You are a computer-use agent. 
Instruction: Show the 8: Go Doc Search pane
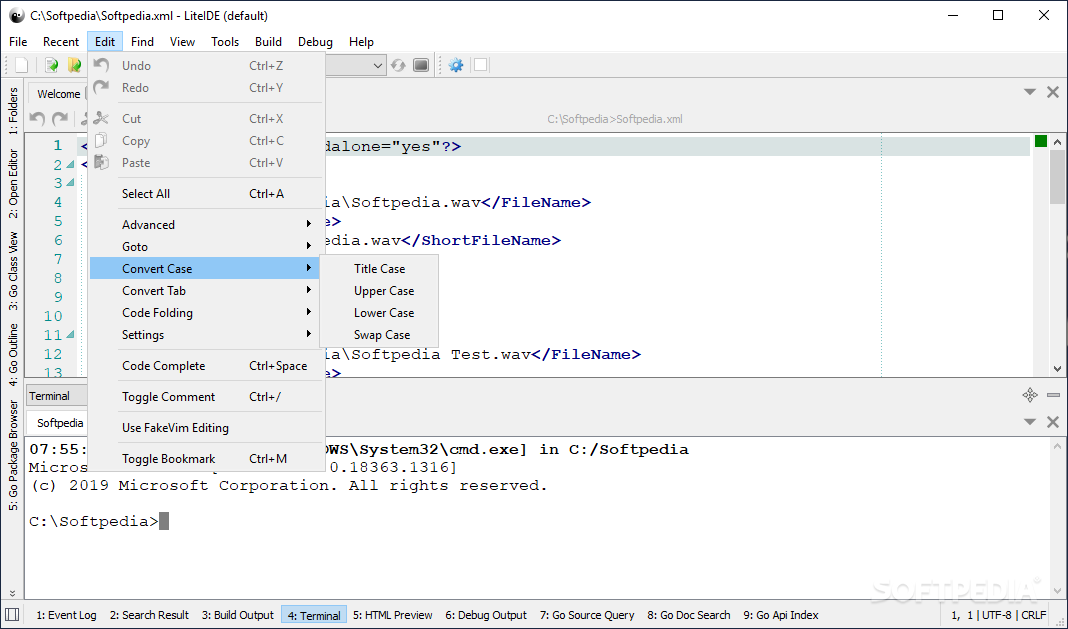(689, 615)
